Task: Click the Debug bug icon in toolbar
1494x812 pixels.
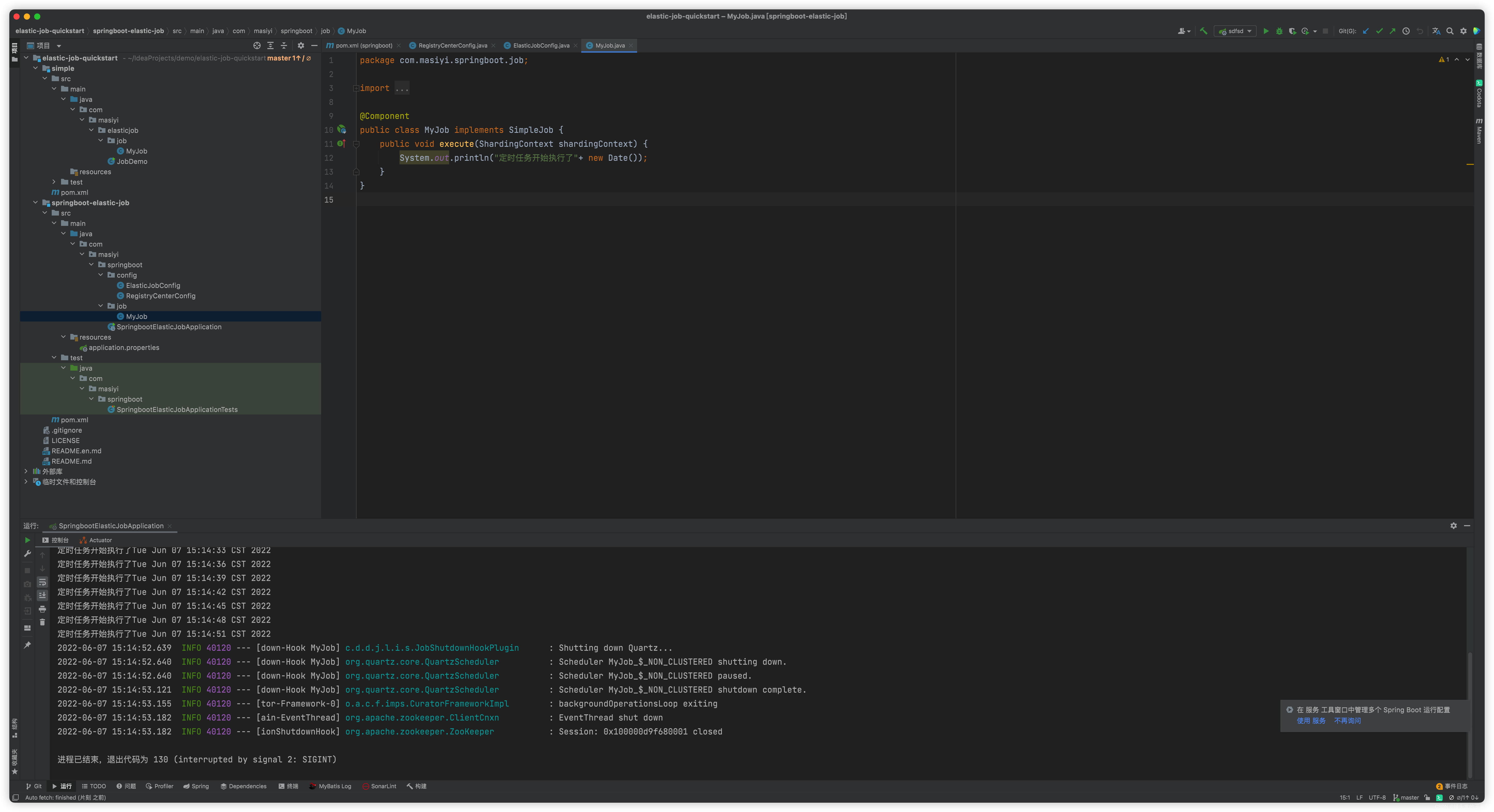Action: point(1279,31)
